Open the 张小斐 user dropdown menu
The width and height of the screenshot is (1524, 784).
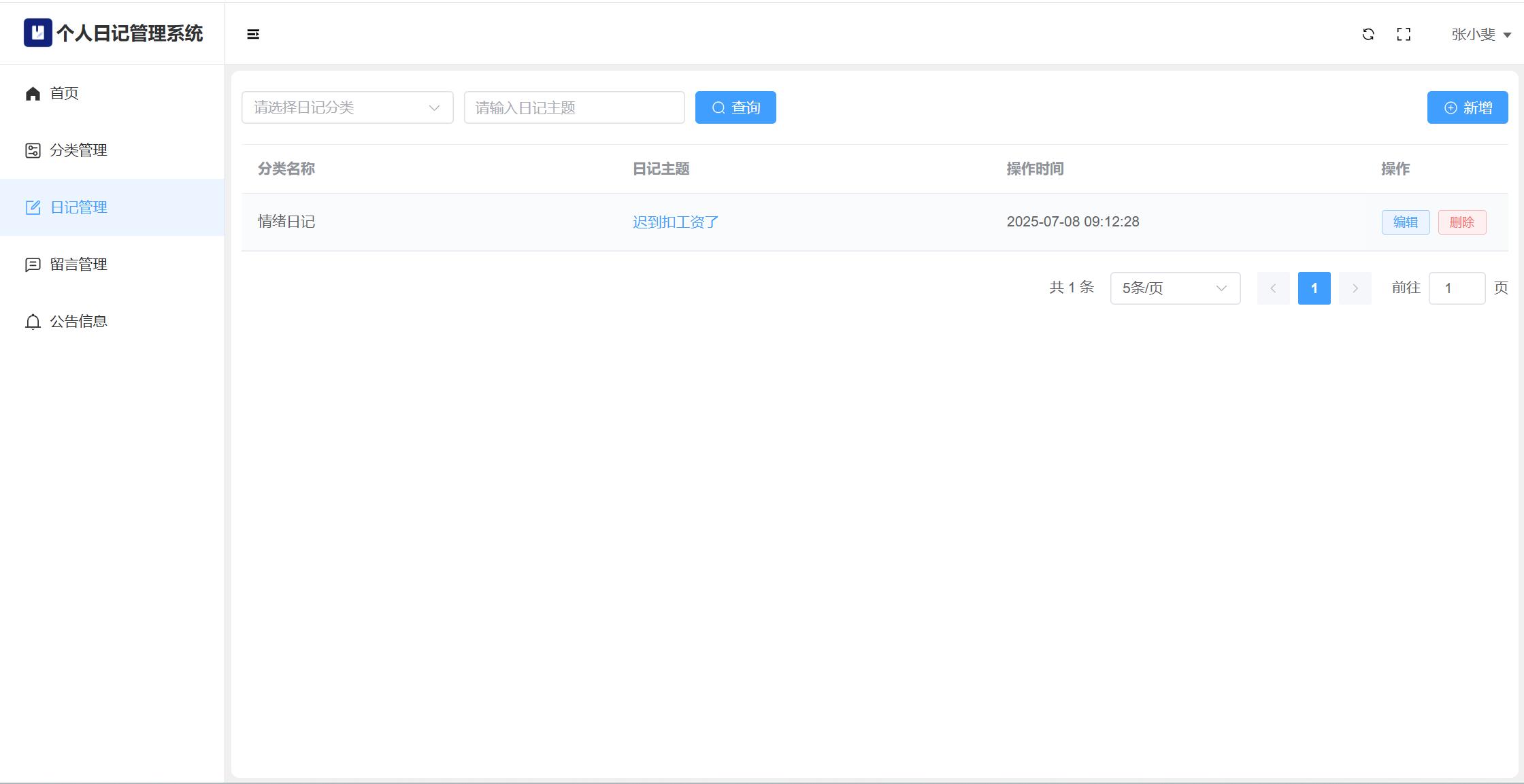pyautogui.click(x=1480, y=34)
